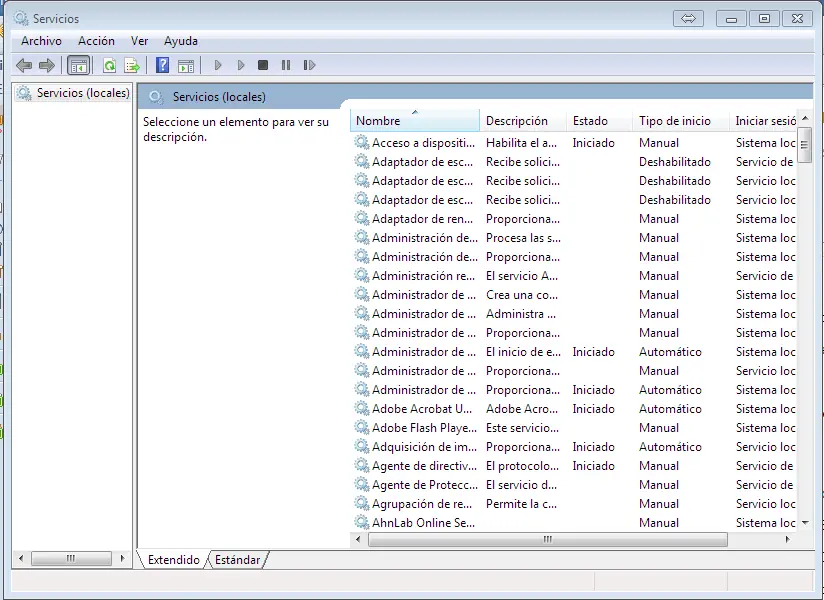Click the gear icon of Agente de Protecc... service

(x=362, y=484)
